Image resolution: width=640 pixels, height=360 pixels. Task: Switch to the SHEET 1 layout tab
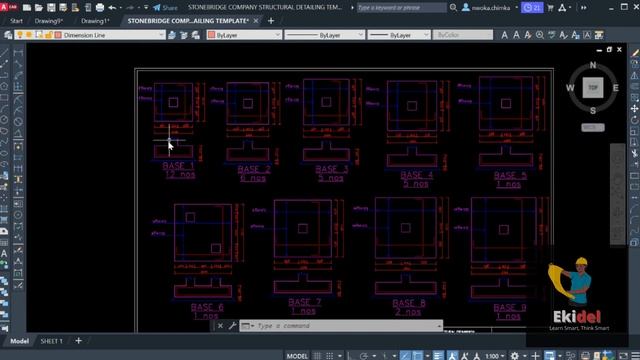51,341
